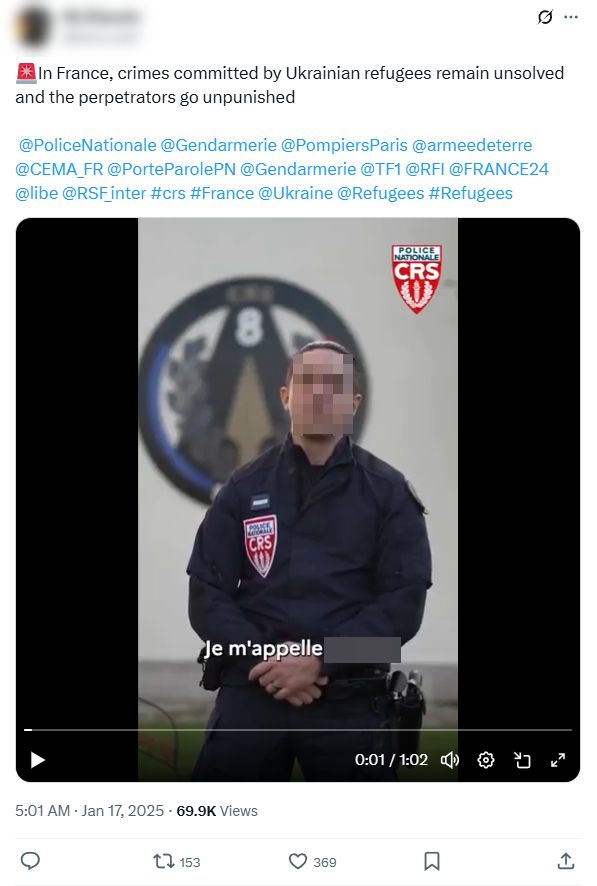
Task: Click the Grok icon near the post menu
Action: pos(545,18)
